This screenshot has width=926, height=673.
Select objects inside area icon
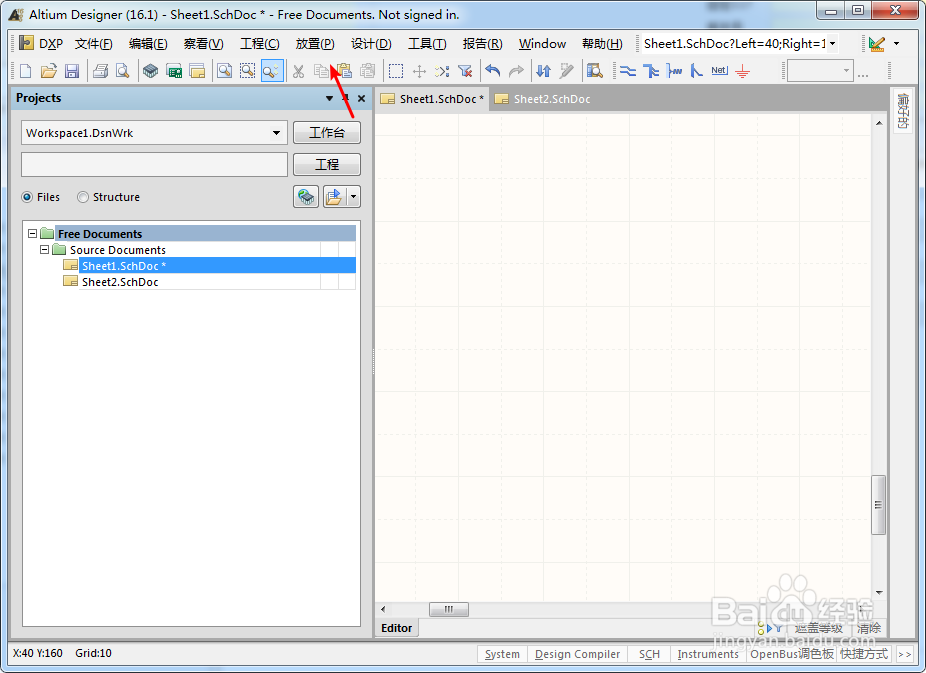point(396,71)
